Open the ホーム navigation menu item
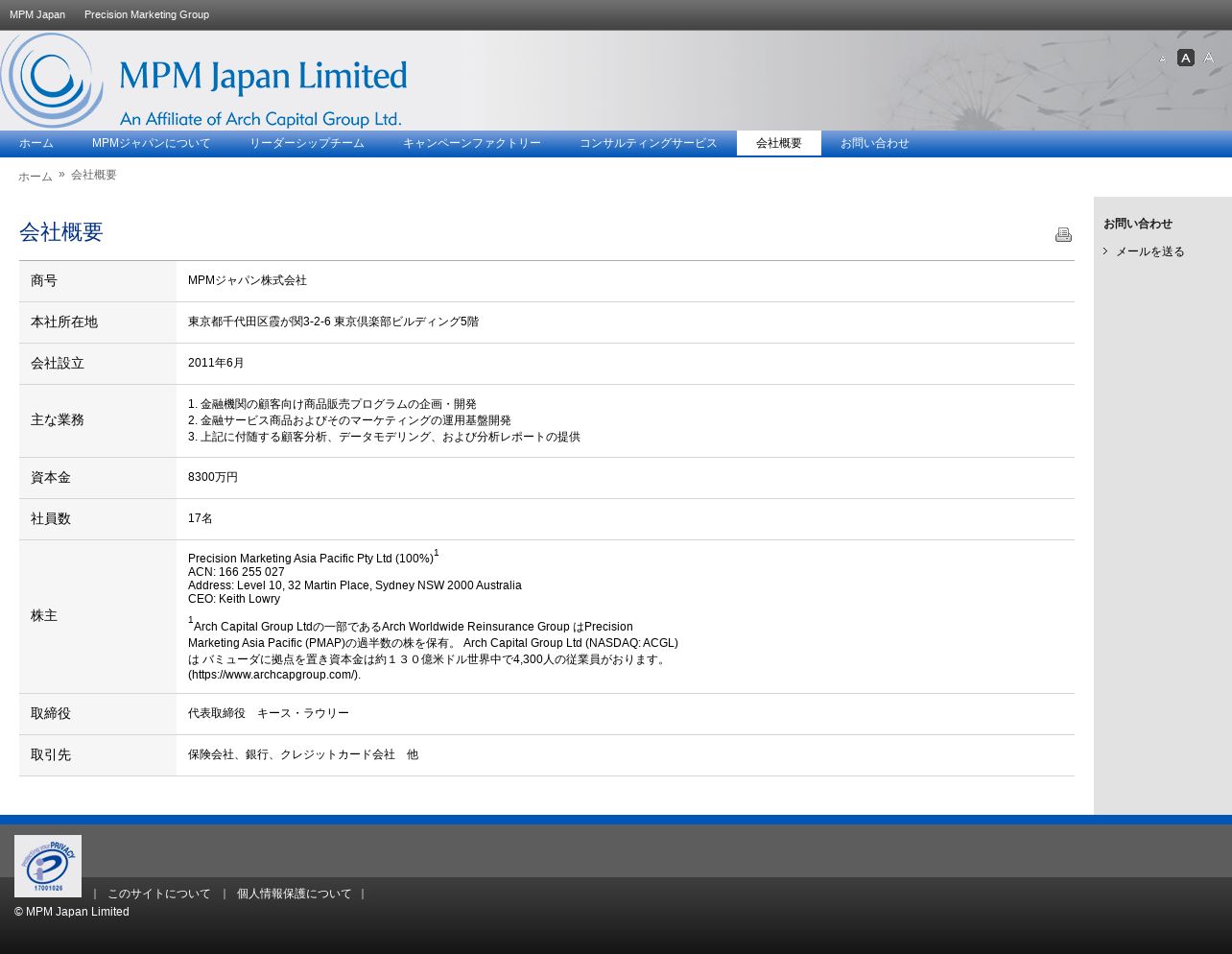Viewport: 1232px width, 954px height. pos(36,143)
